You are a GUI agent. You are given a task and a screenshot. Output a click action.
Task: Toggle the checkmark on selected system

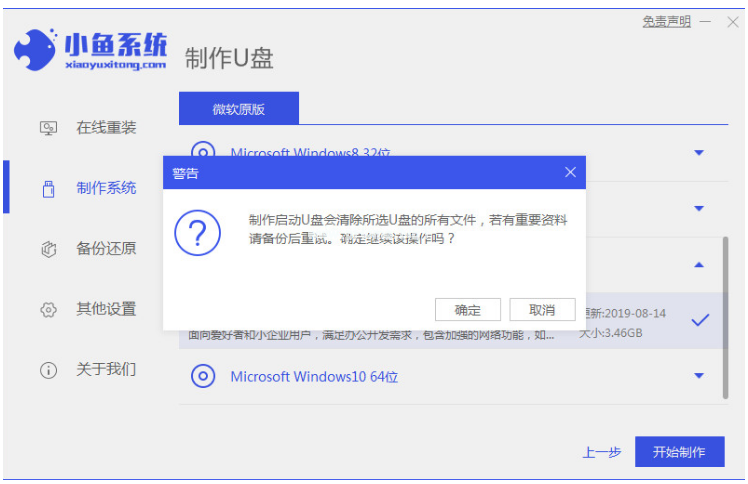(x=700, y=320)
